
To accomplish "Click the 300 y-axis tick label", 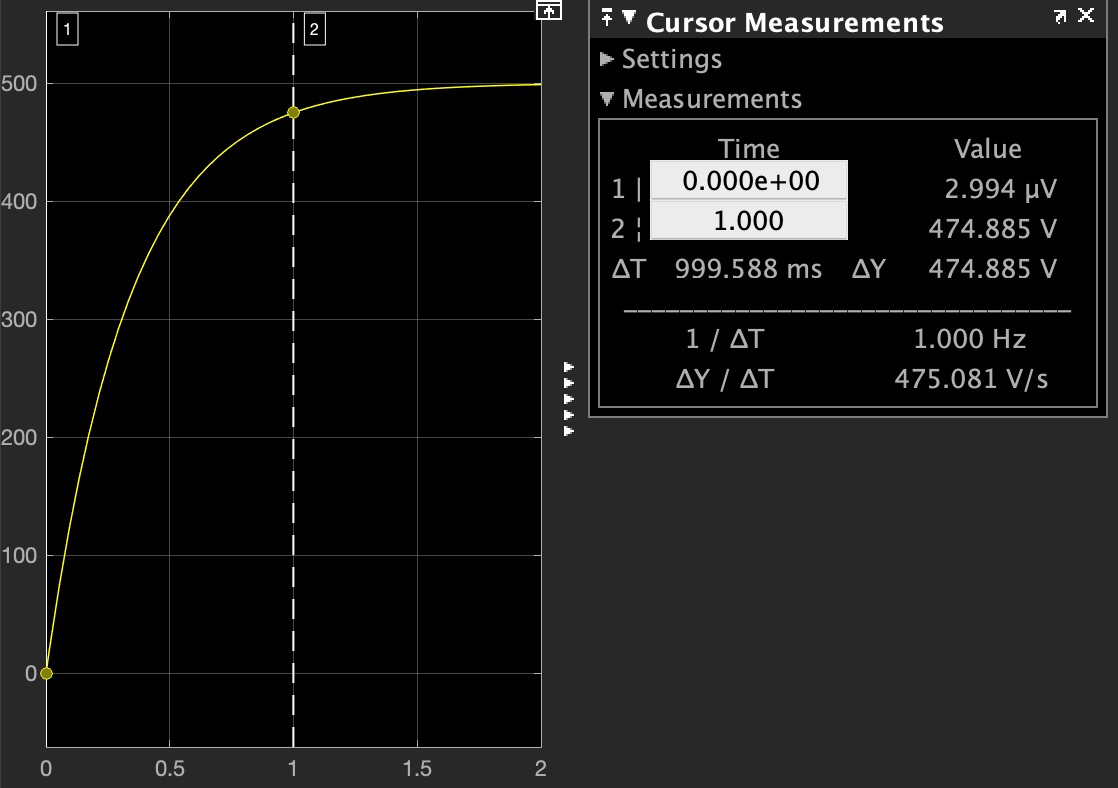I will tap(19, 319).
